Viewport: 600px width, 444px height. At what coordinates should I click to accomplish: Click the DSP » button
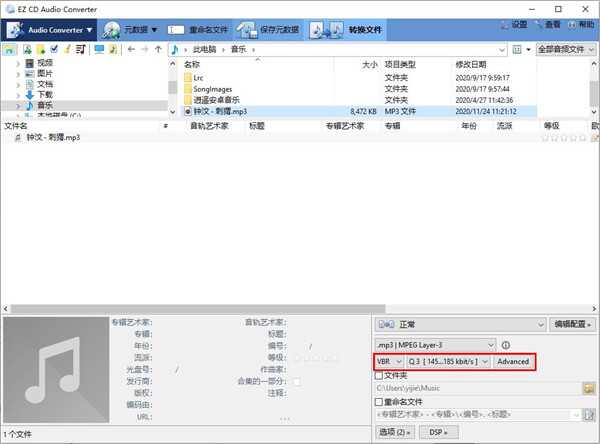(437, 431)
